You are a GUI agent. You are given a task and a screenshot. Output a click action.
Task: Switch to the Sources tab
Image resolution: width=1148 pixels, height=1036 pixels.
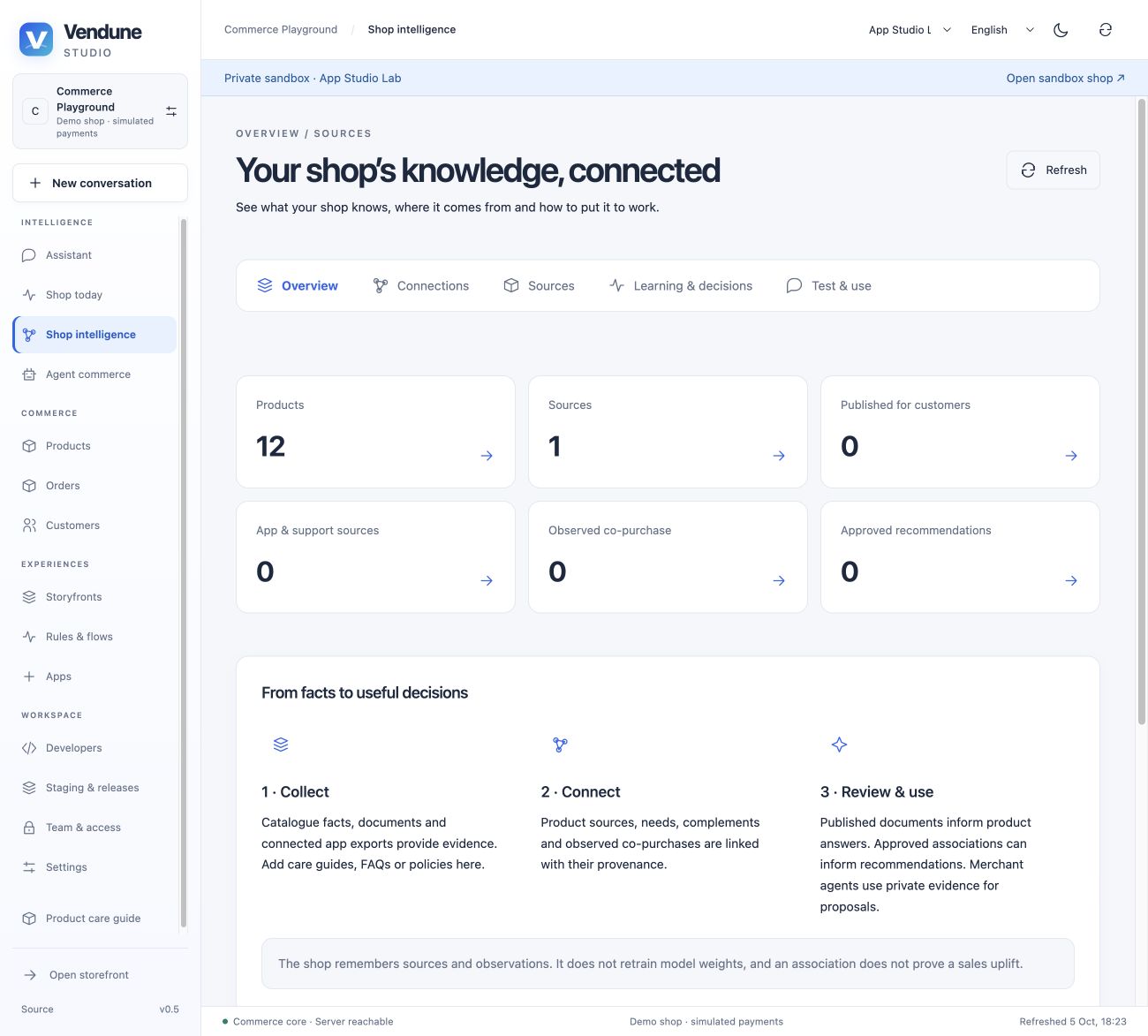coord(539,286)
